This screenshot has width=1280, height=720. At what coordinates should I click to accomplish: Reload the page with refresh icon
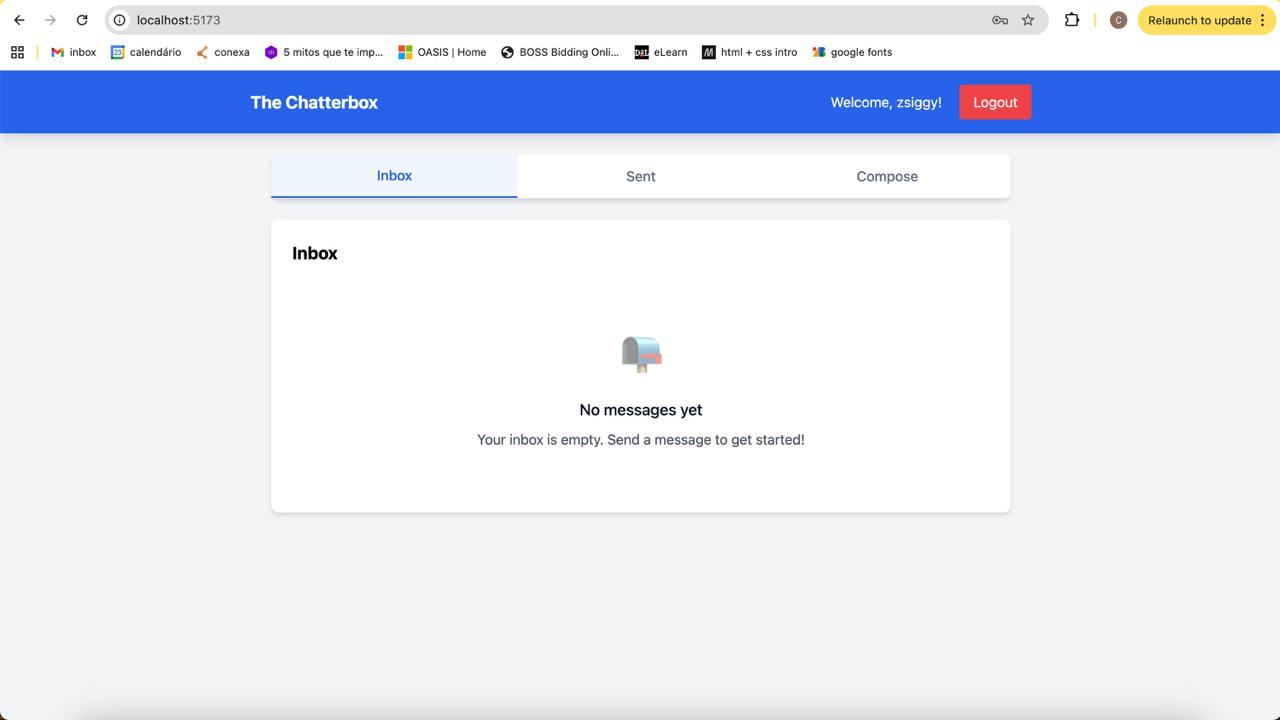[x=82, y=20]
